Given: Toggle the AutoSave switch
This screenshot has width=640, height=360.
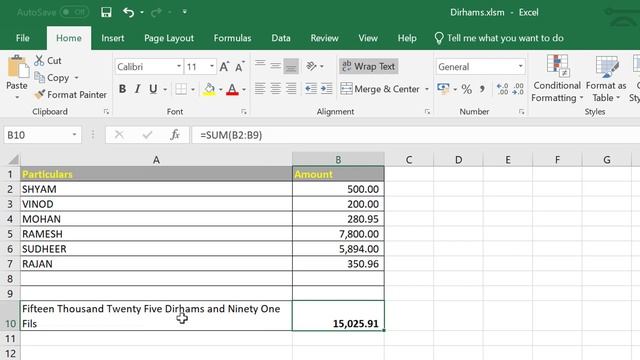Looking at the screenshot, I should coord(74,12).
